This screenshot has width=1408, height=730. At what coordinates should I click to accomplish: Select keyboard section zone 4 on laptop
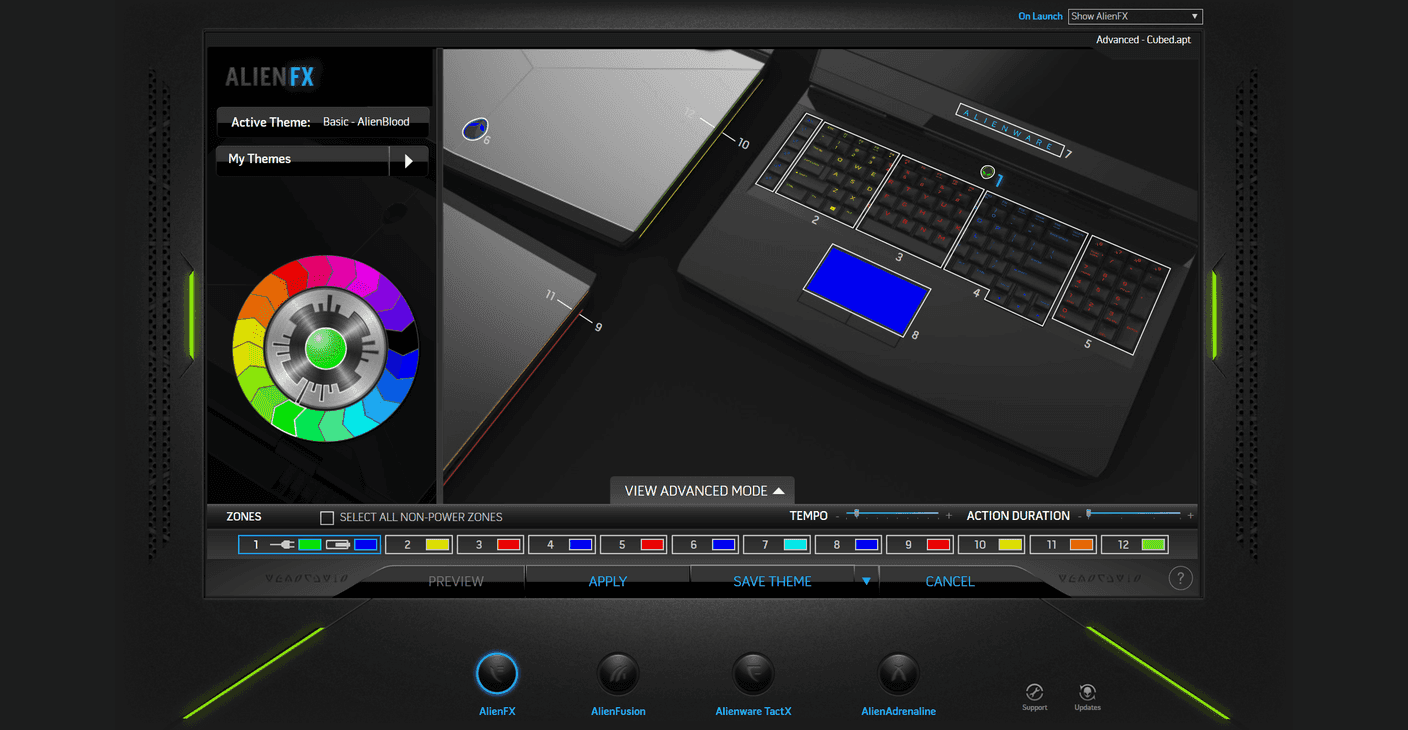click(x=1016, y=258)
